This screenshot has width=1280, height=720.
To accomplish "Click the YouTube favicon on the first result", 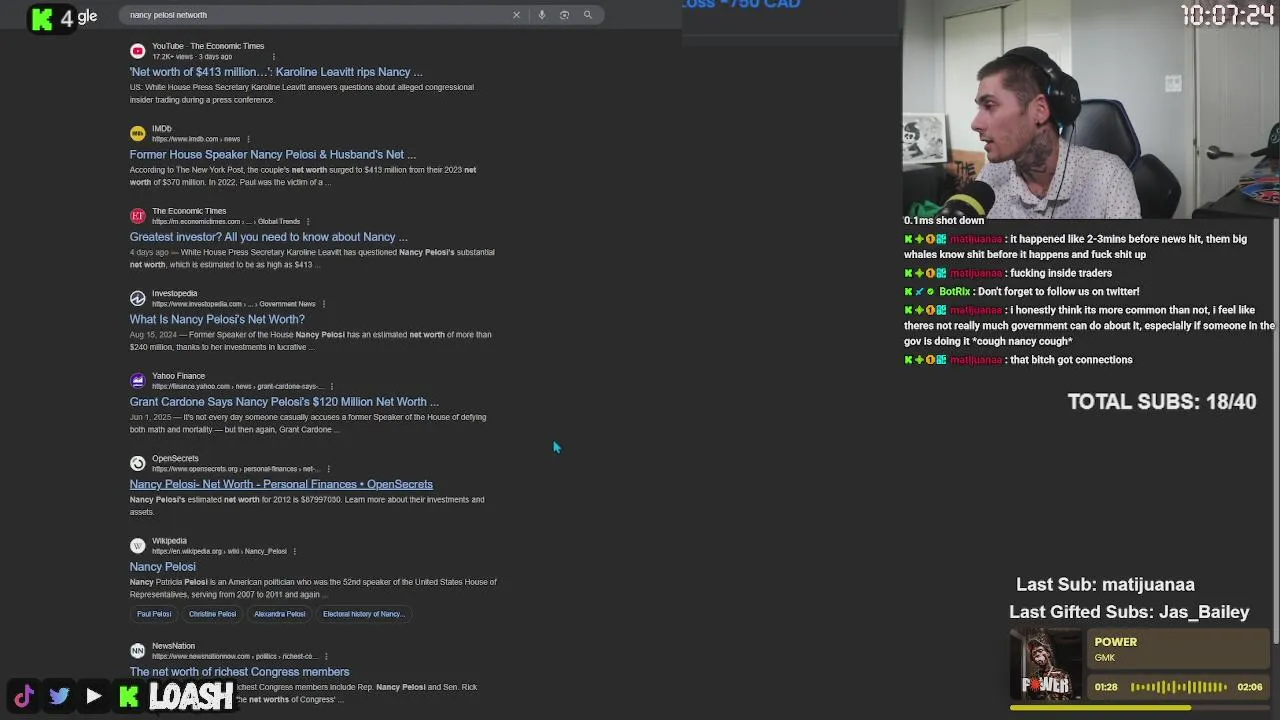I will pos(138,51).
